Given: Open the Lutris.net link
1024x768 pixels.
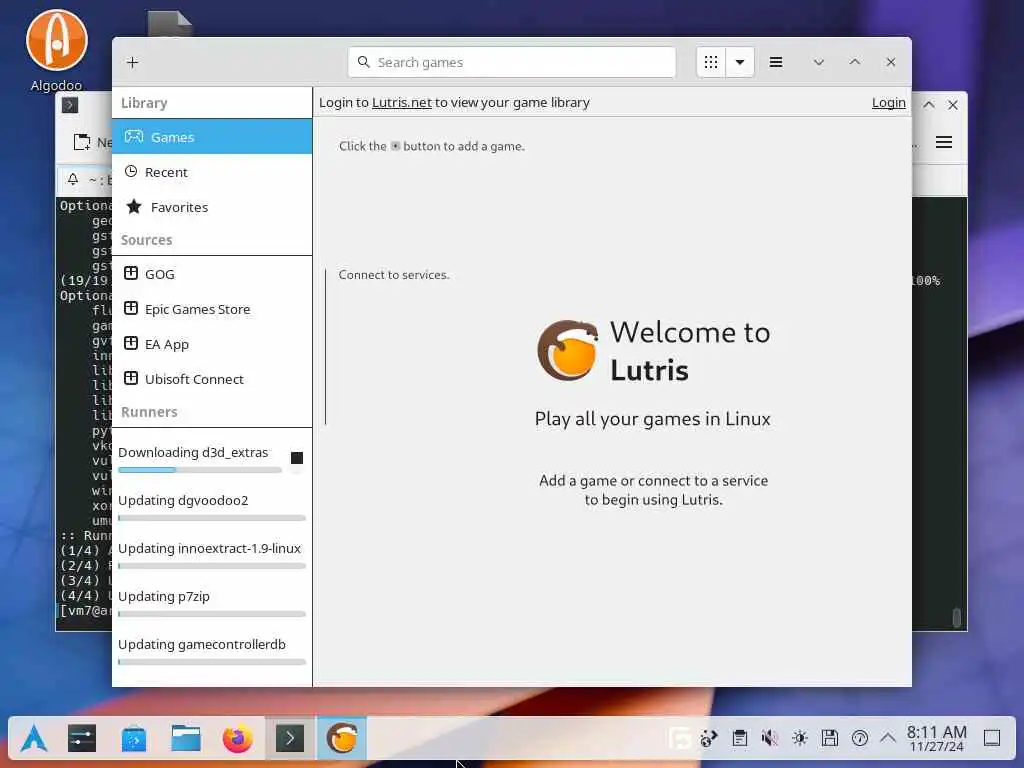Looking at the screenshot, I should (x=402, y=103).
